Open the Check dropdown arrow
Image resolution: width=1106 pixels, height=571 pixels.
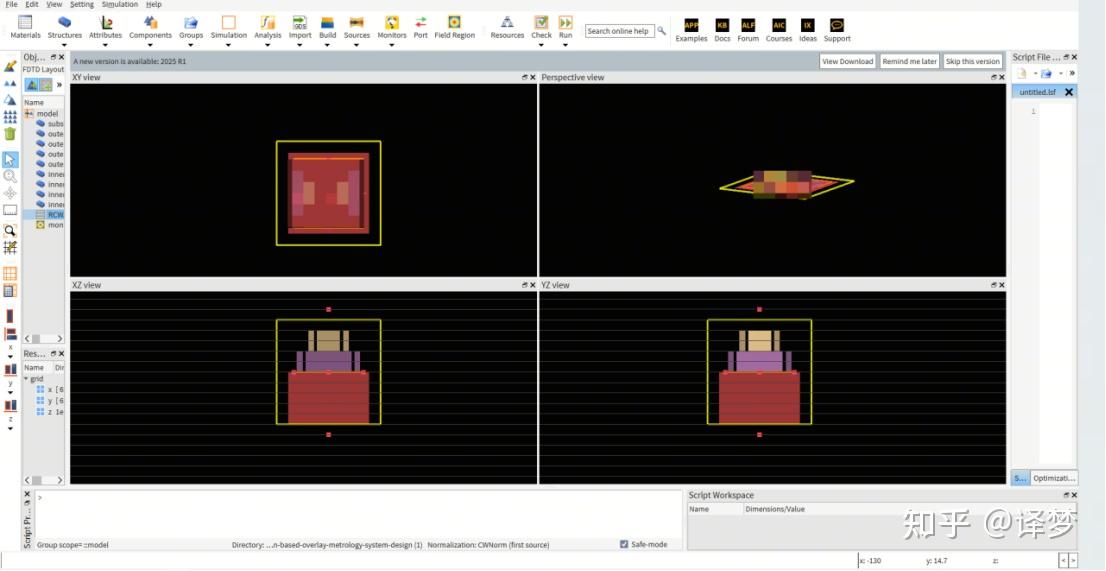[541, 46]
